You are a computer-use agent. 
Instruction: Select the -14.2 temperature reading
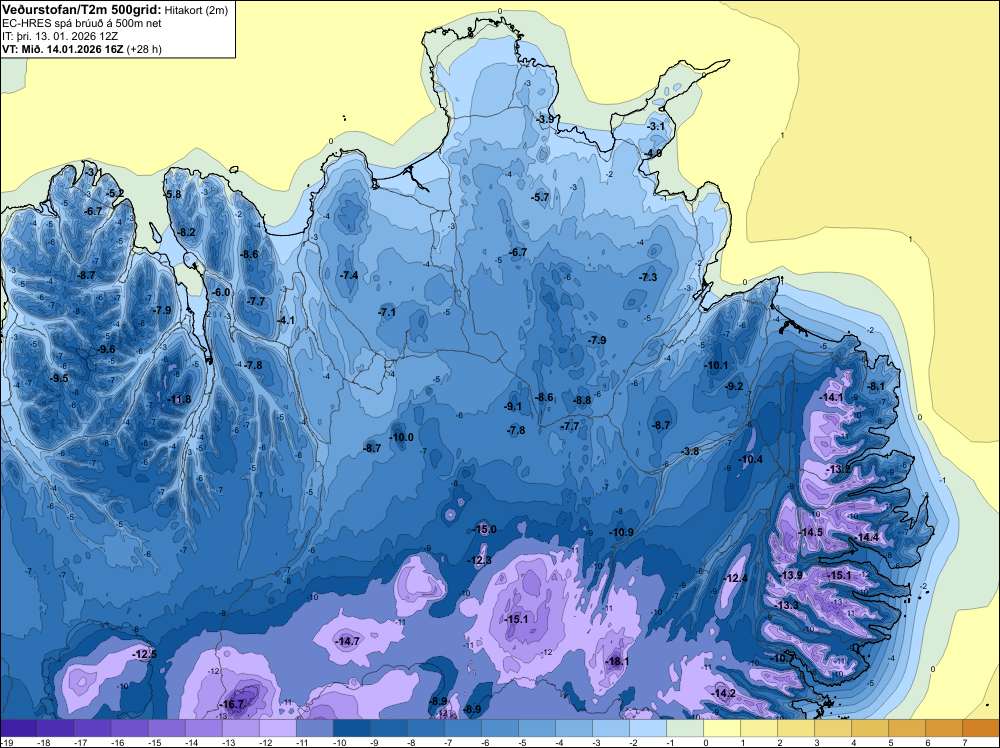[724, 694]
